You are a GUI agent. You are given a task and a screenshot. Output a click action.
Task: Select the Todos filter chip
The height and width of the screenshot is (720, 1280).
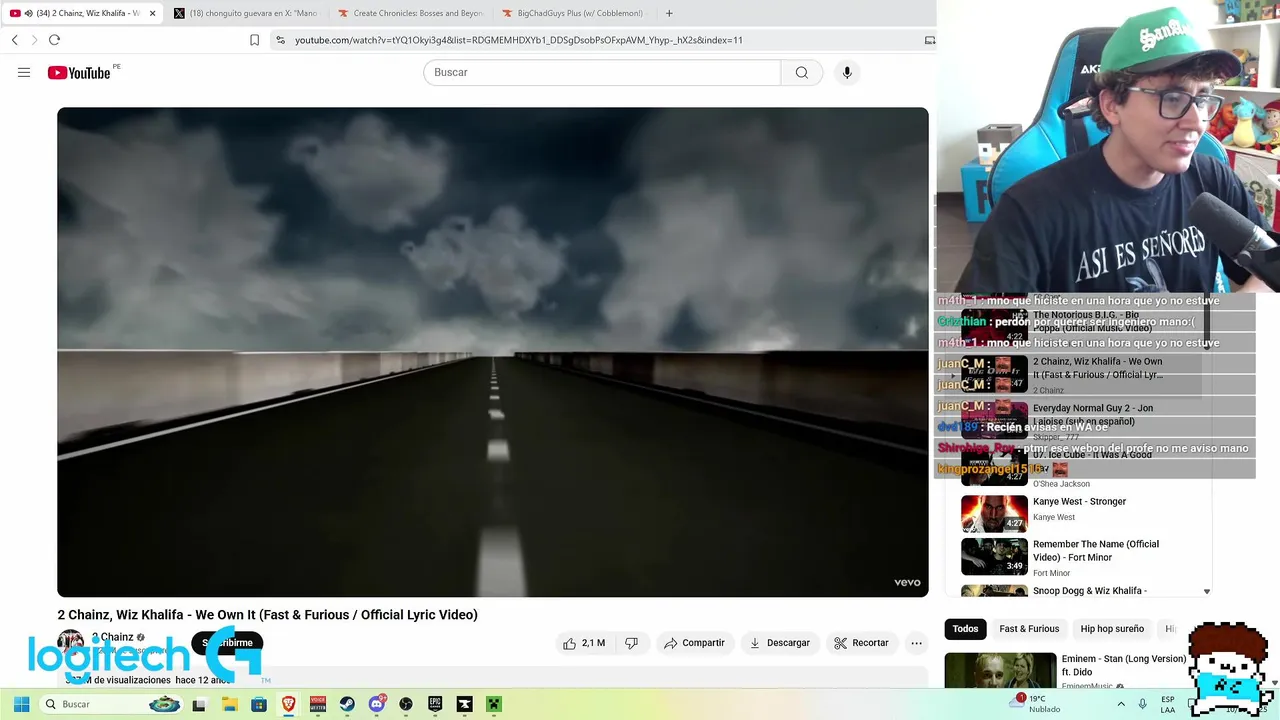(x=965, y=629)
